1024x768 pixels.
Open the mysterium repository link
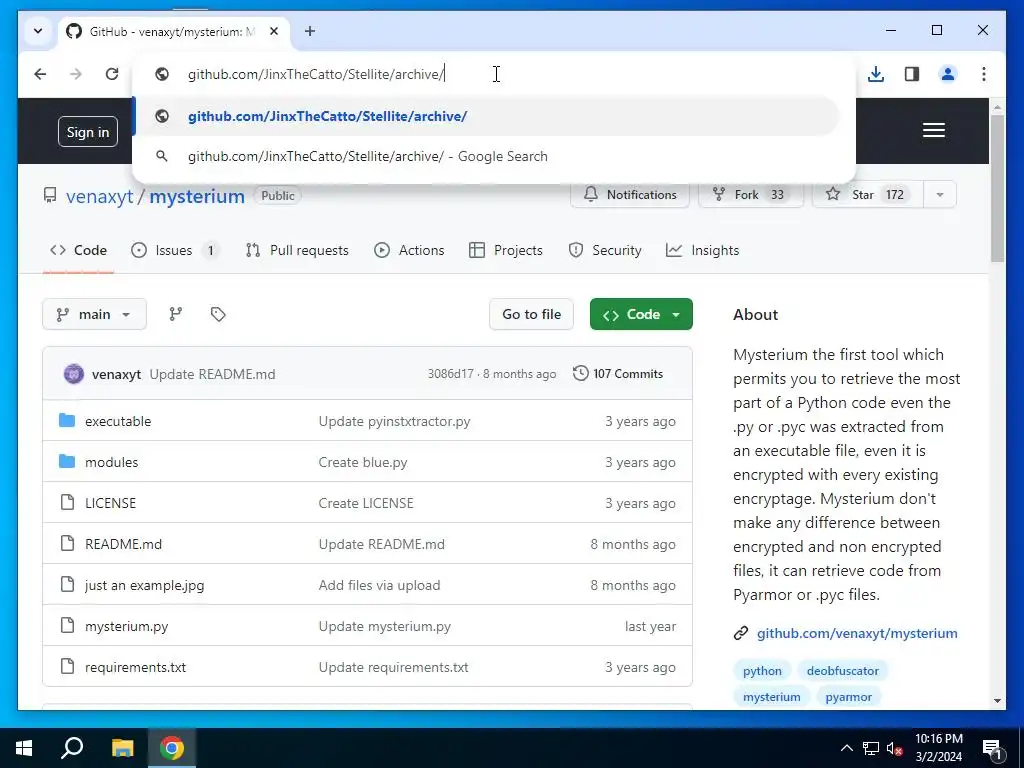197,196
